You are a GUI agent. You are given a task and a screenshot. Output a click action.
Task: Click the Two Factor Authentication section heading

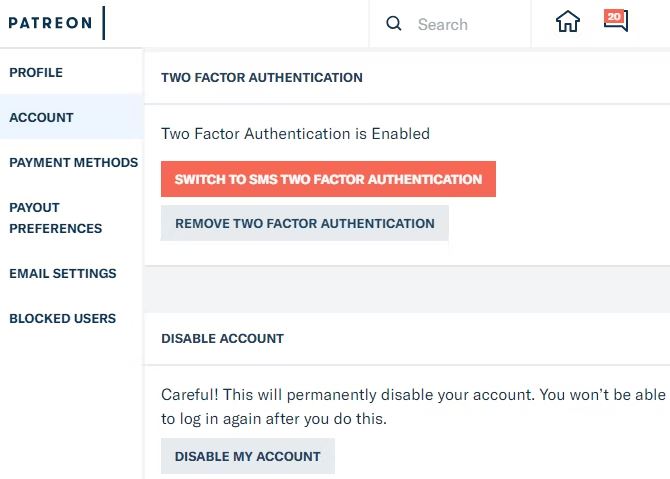(x=261, y=77)
